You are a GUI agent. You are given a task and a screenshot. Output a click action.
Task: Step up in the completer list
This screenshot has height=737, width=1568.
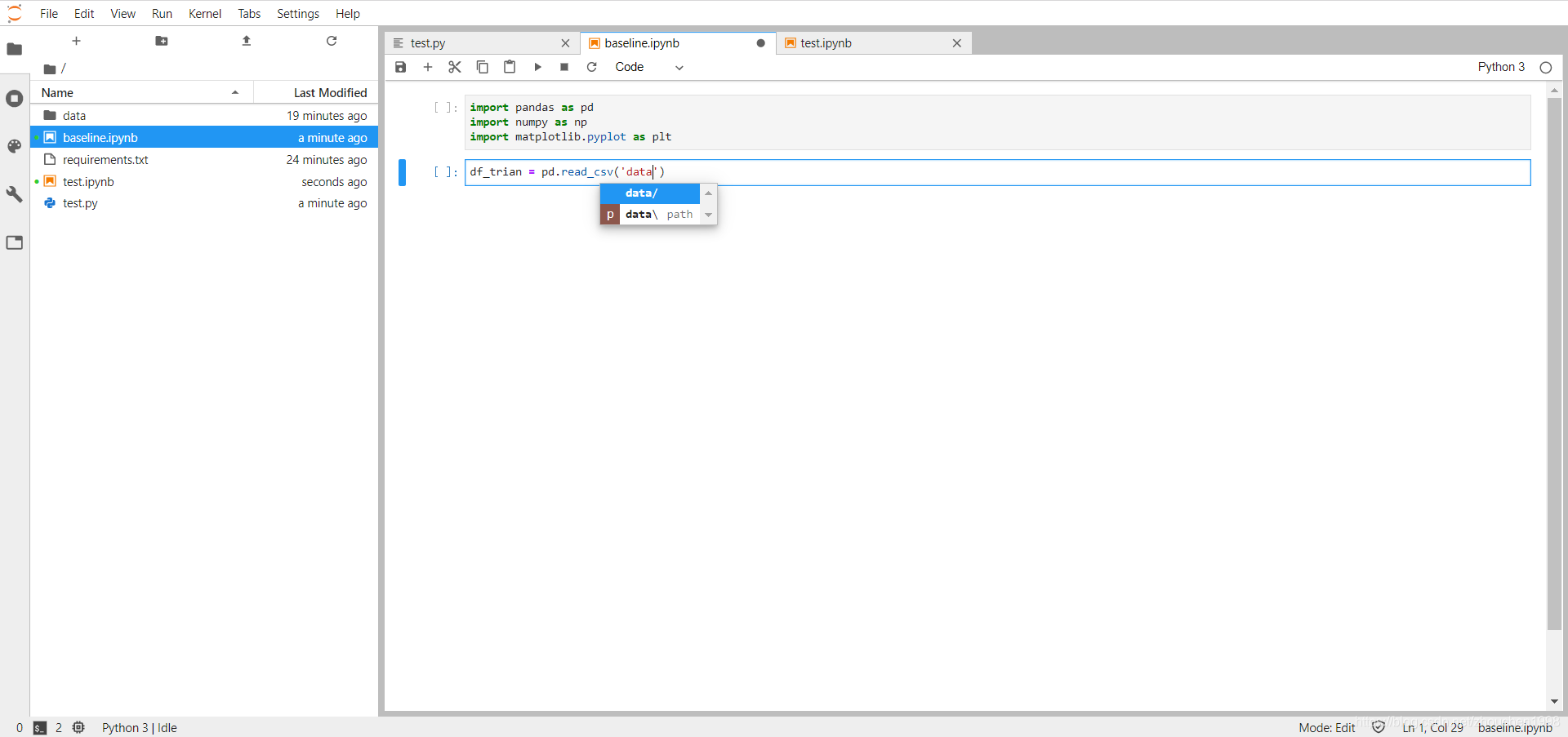(708, 193)
